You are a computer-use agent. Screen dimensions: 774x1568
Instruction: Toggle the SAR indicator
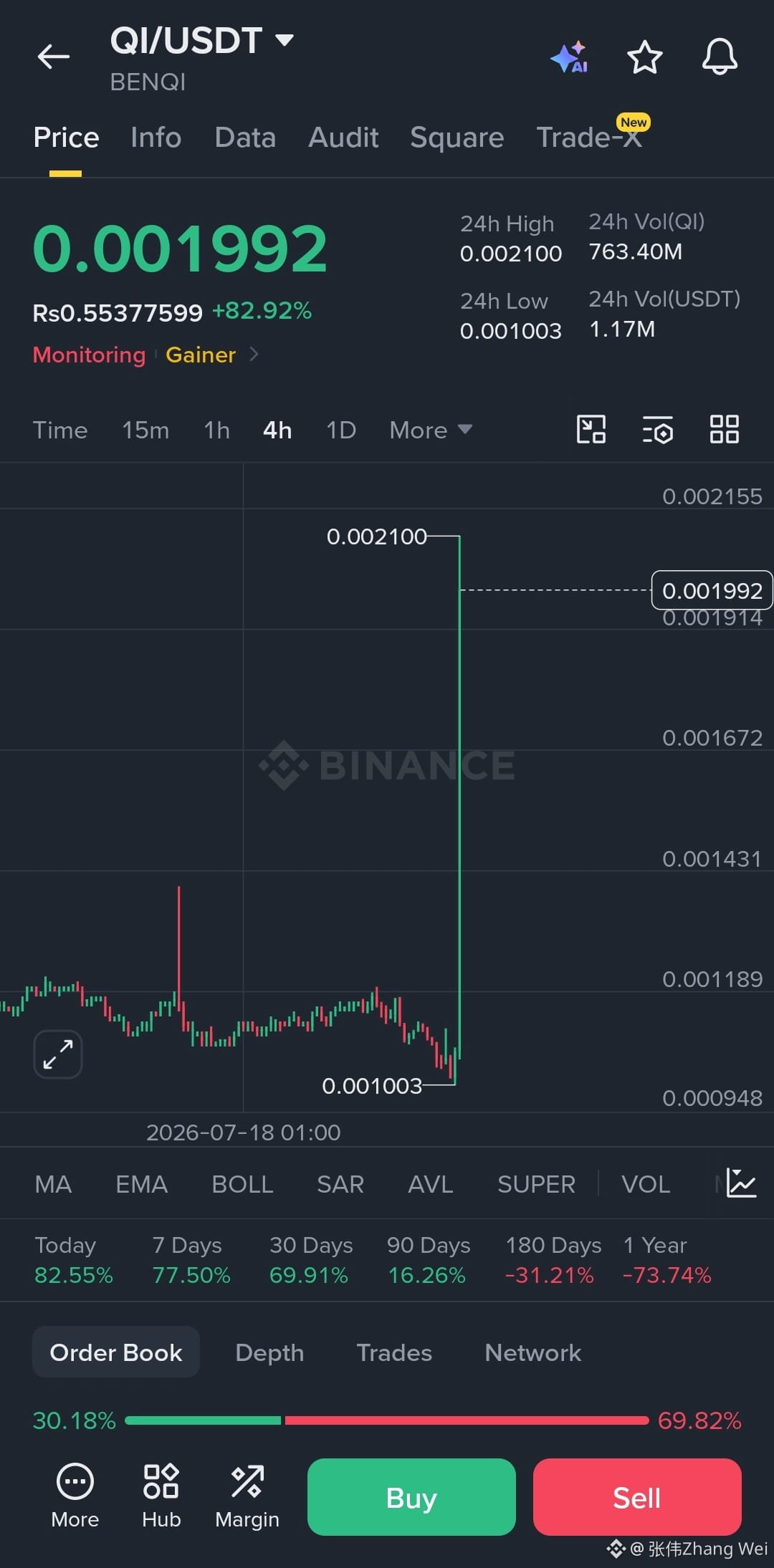[340, 1184]
